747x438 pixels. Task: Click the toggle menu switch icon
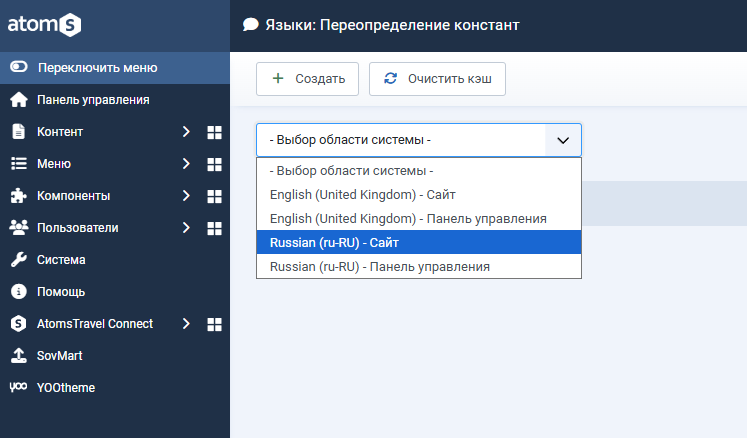19,67
